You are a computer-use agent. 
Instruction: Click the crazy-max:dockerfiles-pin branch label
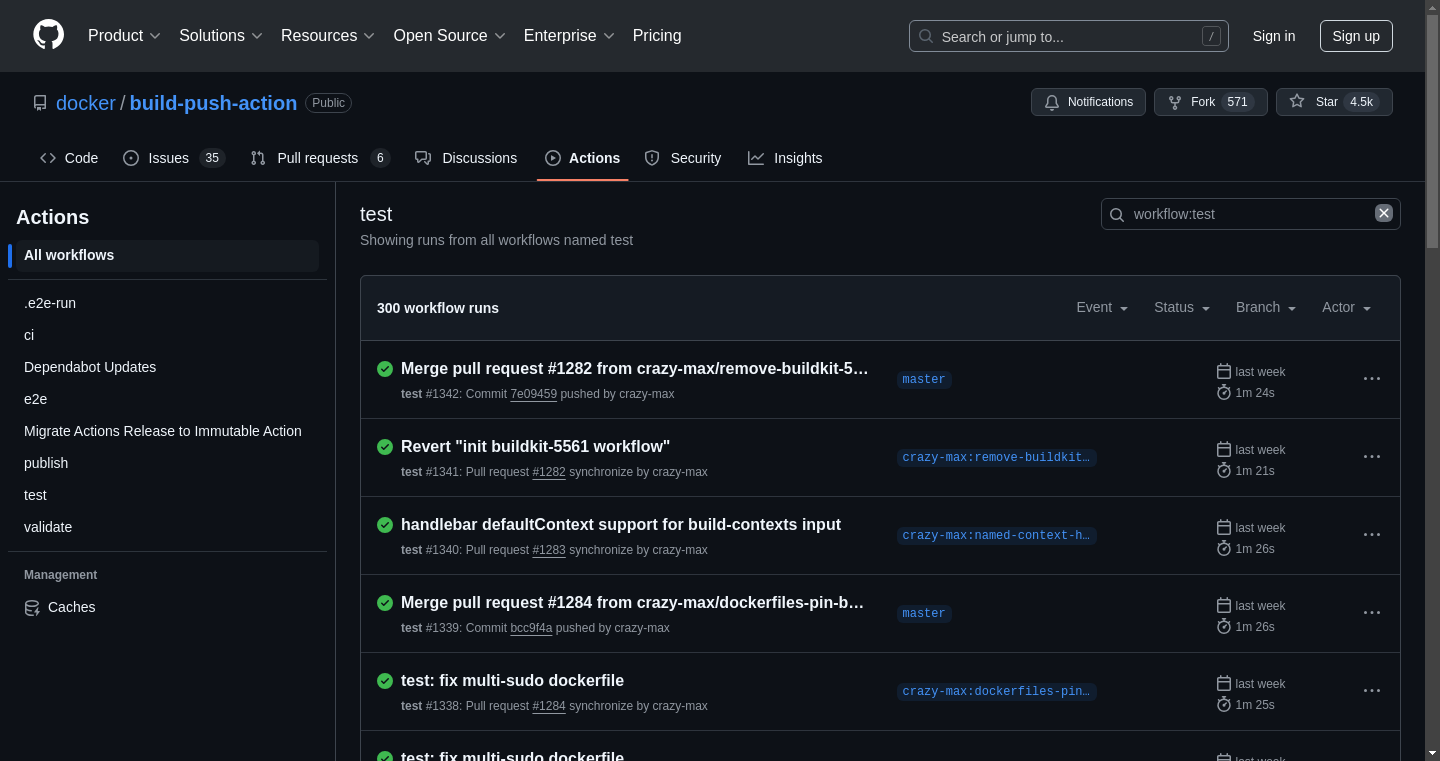[997, 691]
